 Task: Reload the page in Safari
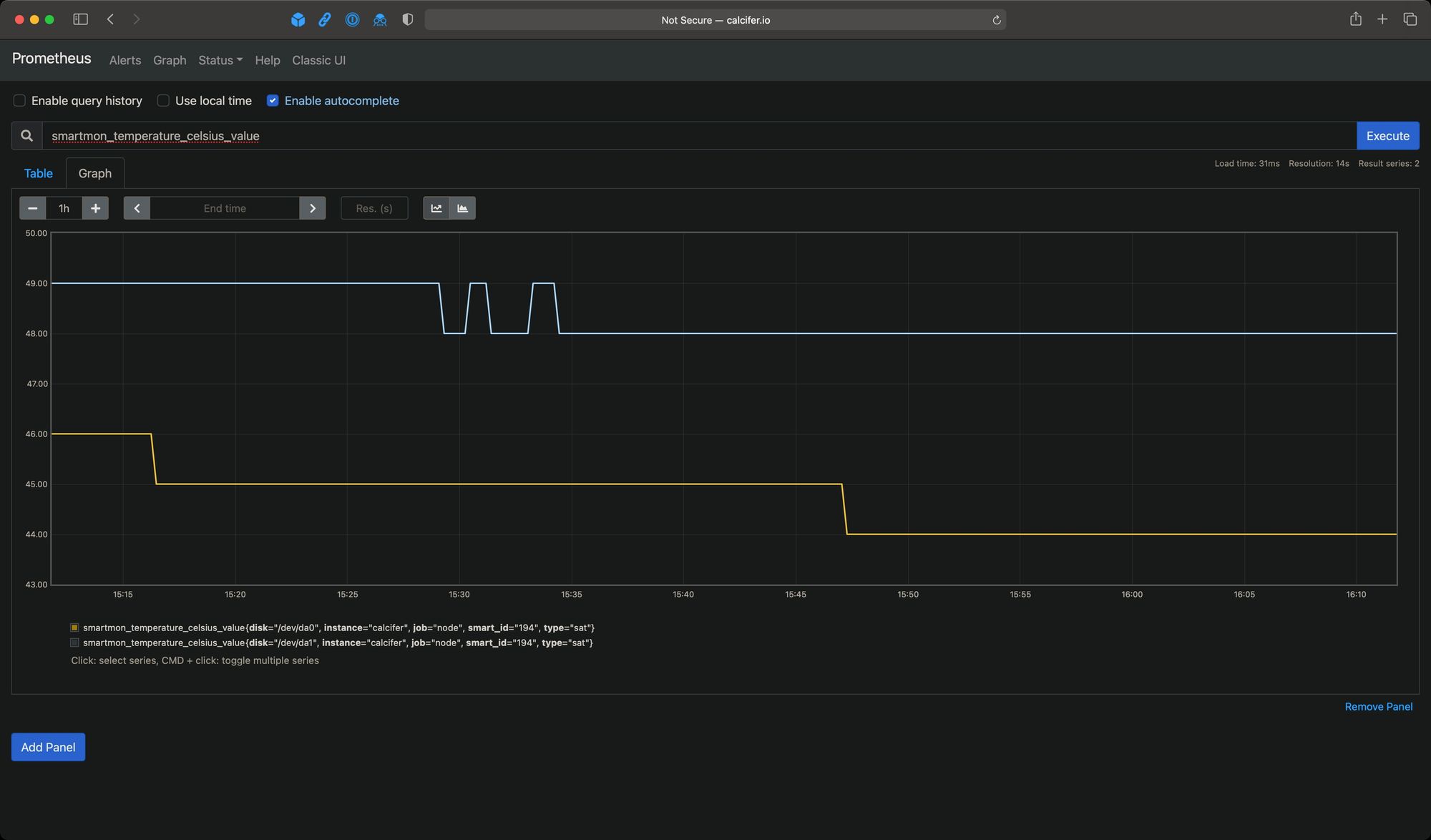(x=996, y=20)
